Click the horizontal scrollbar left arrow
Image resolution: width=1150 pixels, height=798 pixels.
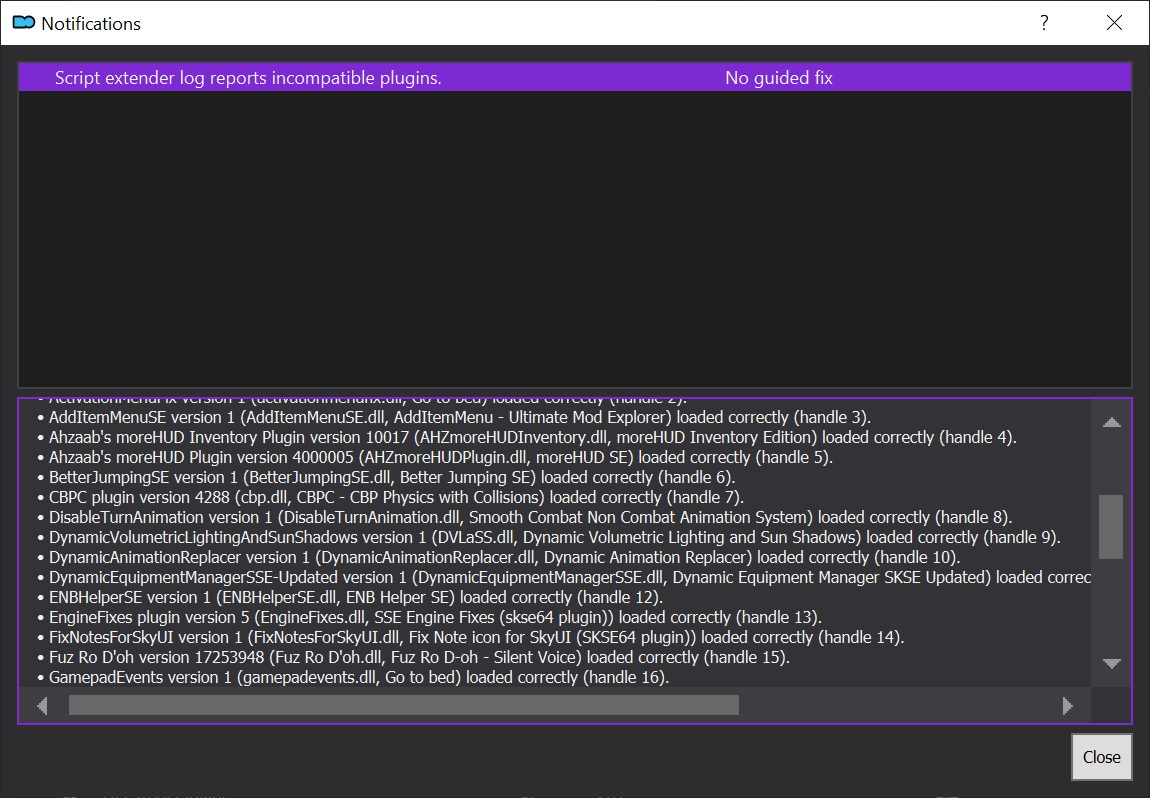(42, 706)
